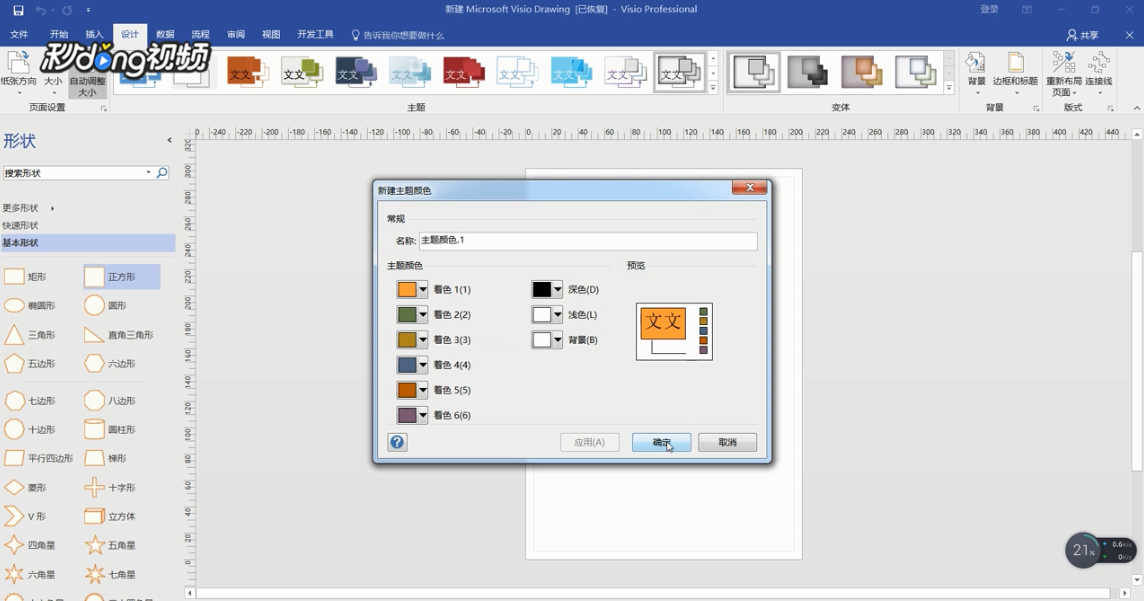
Task: Switch to Process (流程) tab
Action: (200, 34)
